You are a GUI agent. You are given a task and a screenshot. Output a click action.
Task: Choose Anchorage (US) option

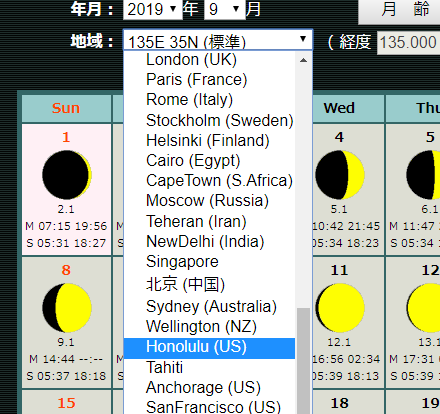pyautogui.click(x=209, y=387)
